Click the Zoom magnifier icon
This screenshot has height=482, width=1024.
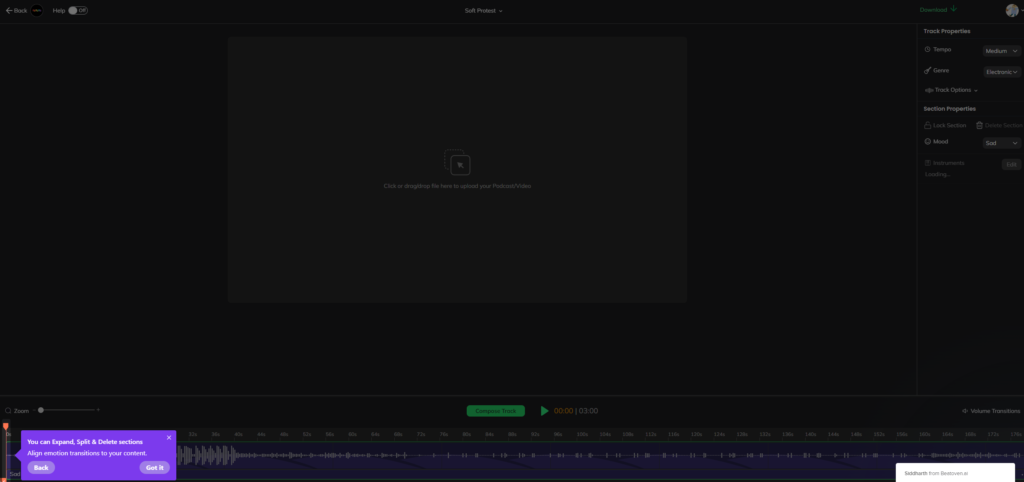click(8, 411)
